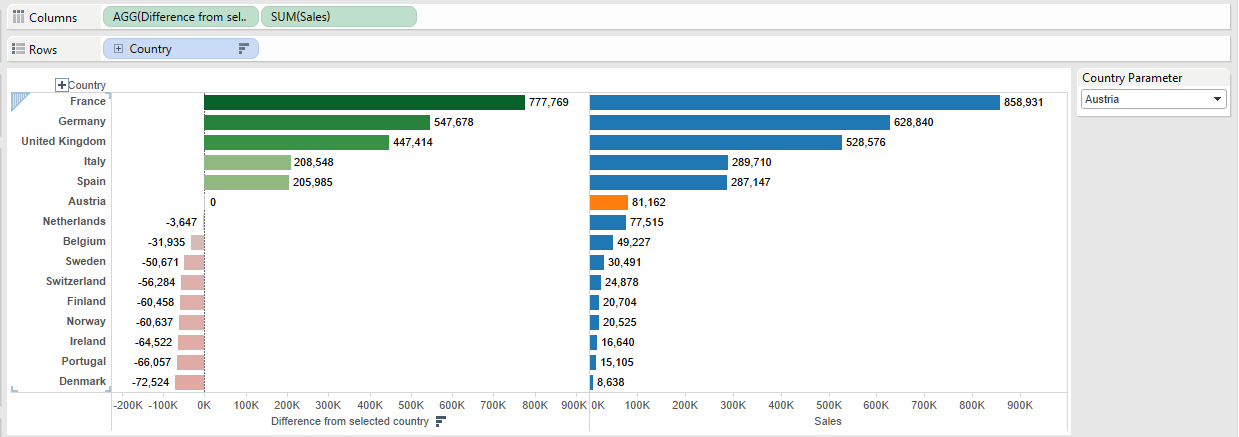Click the Columns shelf icon

(x=17, y=17)
